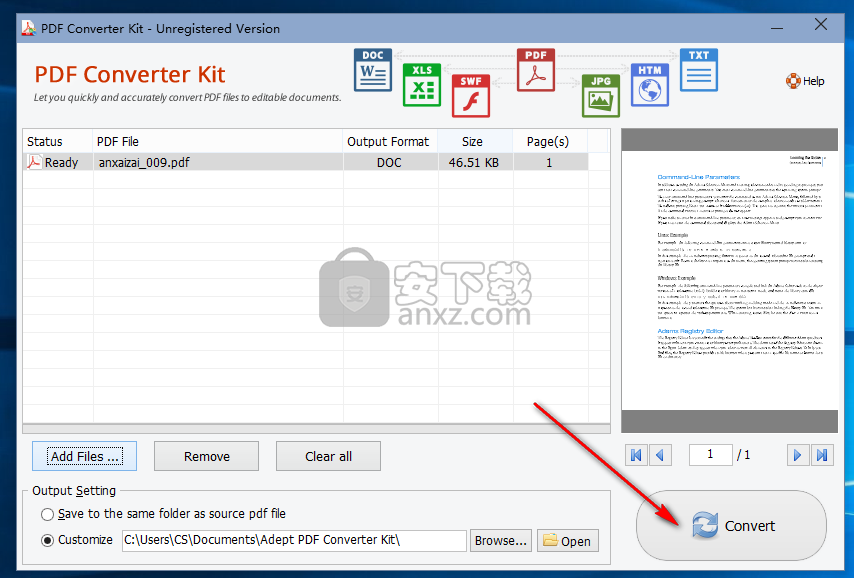This screenshot has height=578, width=854.
Task: Click the PDF icon beside Ready status
Action: point(34,162)
